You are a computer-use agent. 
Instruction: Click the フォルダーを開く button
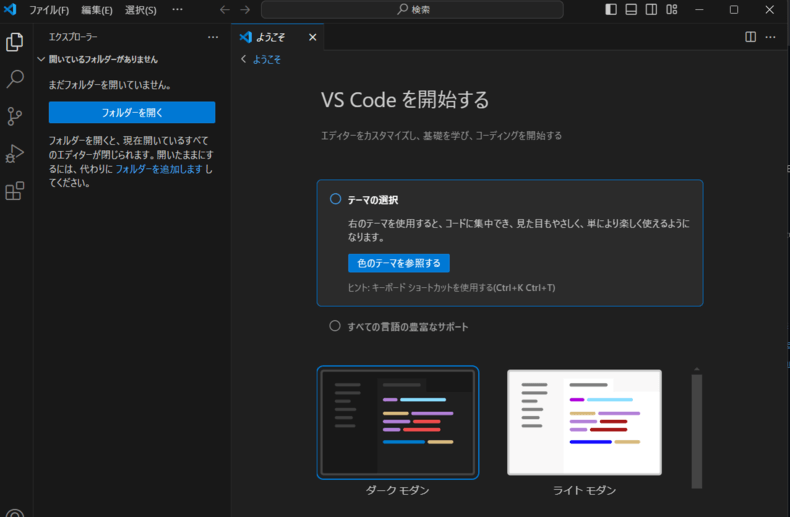click(132, 112)
